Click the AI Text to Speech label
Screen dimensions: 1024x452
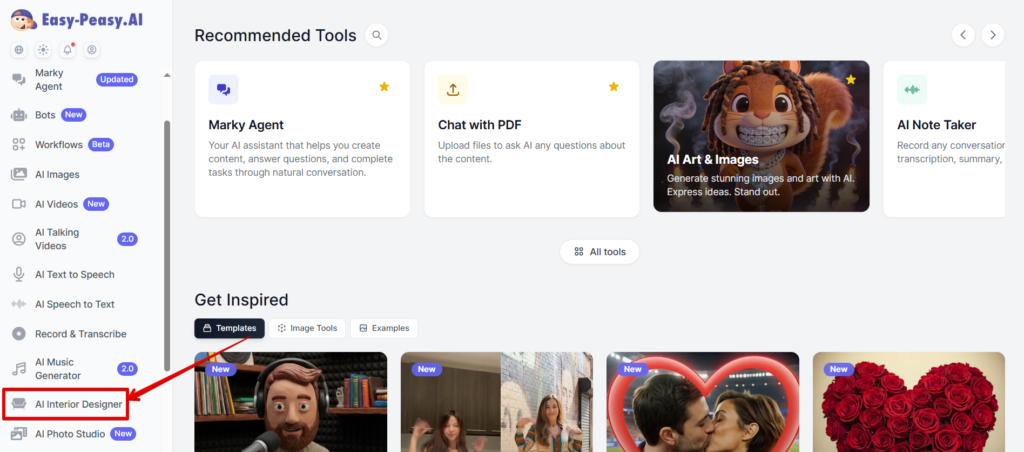[x=74, y=274]
